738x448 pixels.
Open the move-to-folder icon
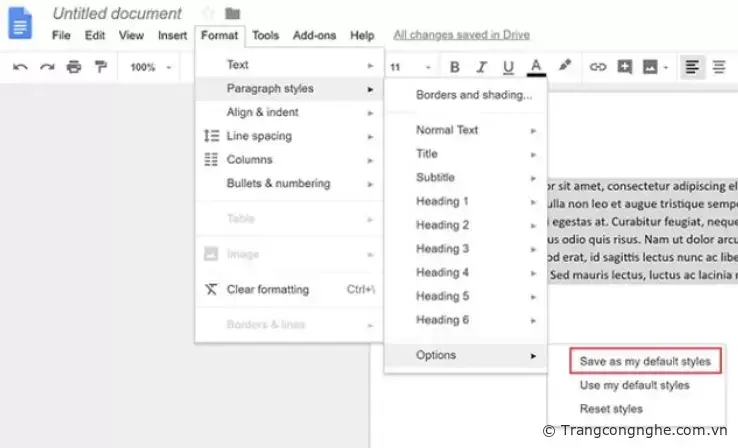click(232, 13)
